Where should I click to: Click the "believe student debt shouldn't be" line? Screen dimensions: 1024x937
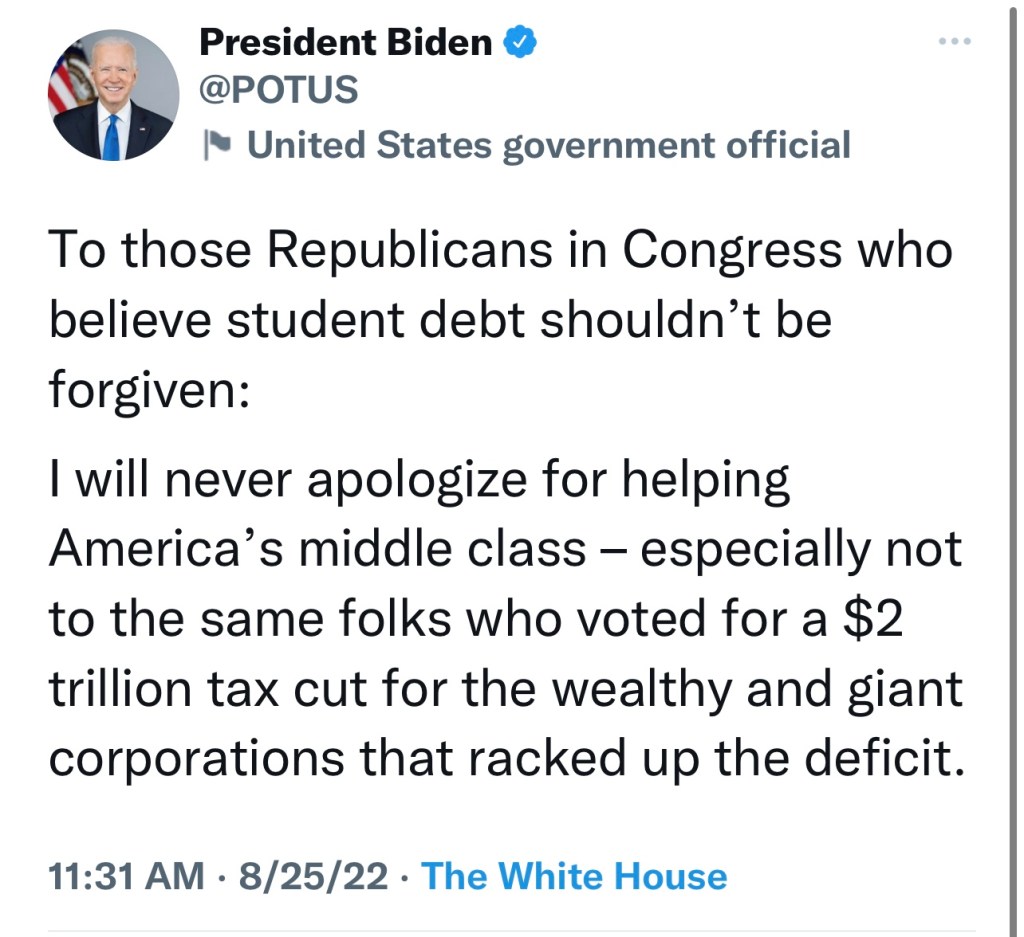pos(440,321)
